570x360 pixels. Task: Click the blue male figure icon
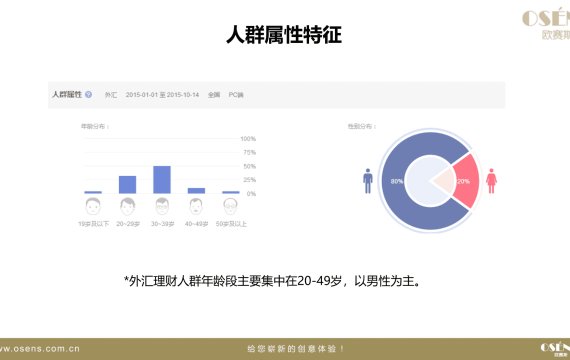(368, 181)
